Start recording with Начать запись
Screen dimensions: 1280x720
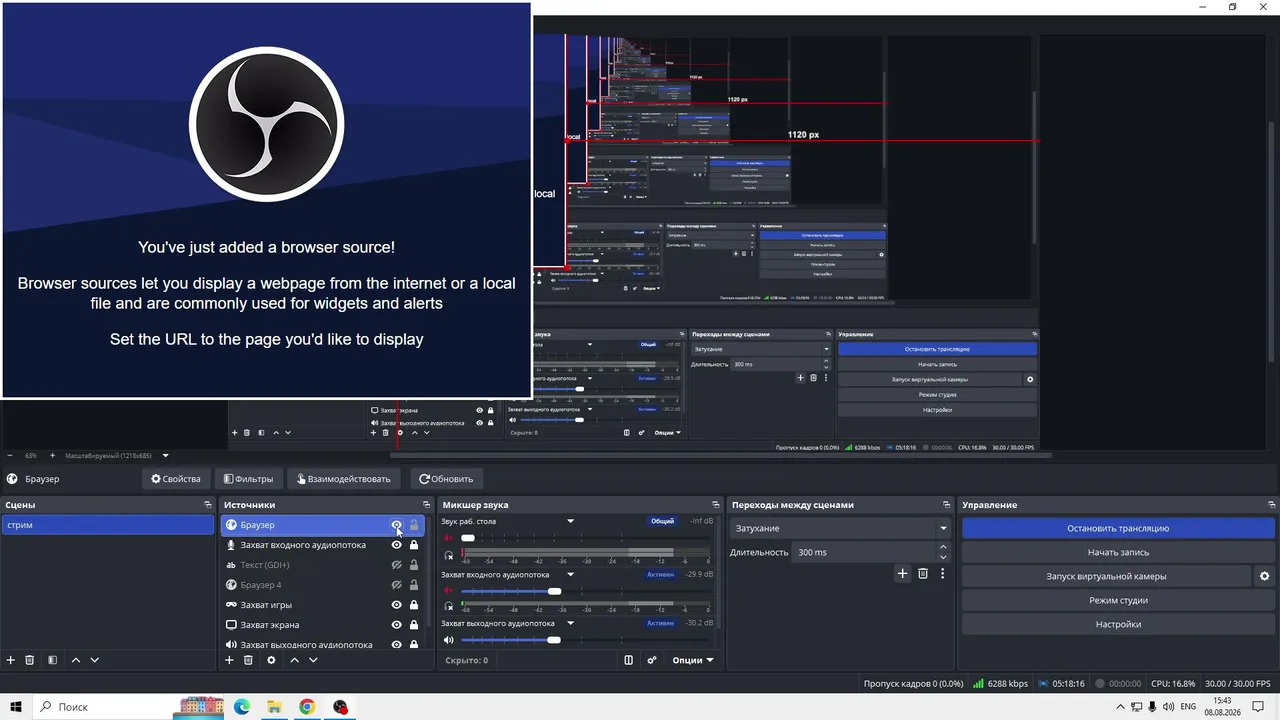(x=1118, y=552)
